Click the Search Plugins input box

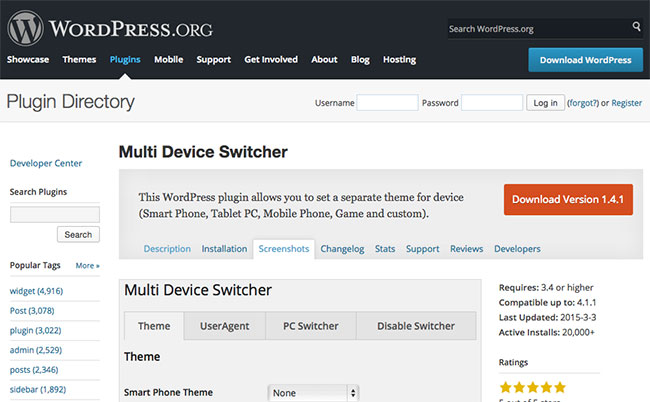pyautogui.click(x=55, y=214)
